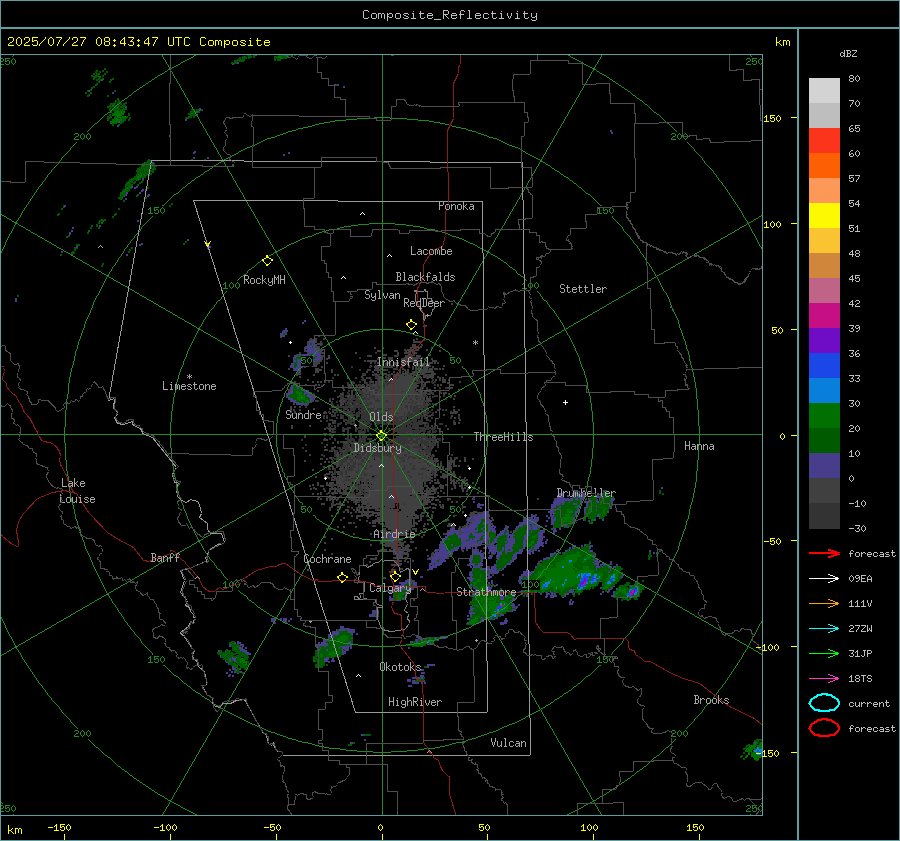Click the Okotoks city label
The image size is (900, 841).
tap(400, 667)
